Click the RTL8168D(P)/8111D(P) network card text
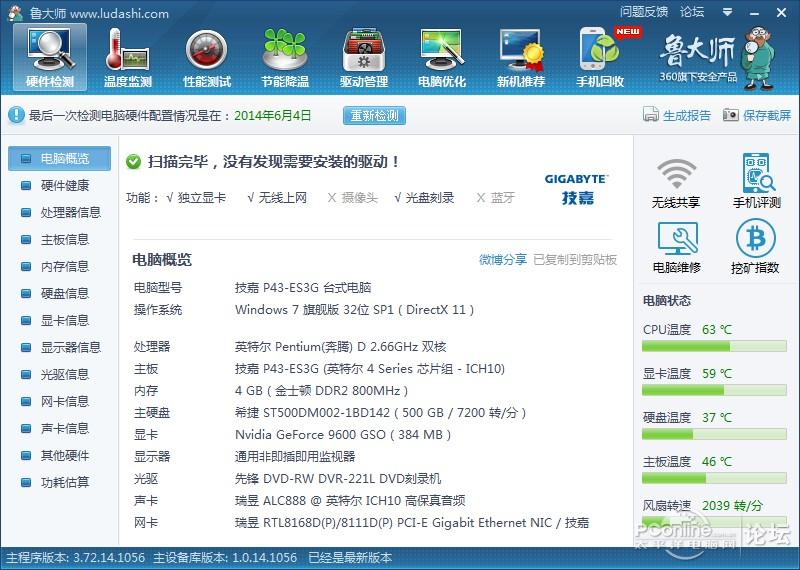 click(x=412, y=523)
